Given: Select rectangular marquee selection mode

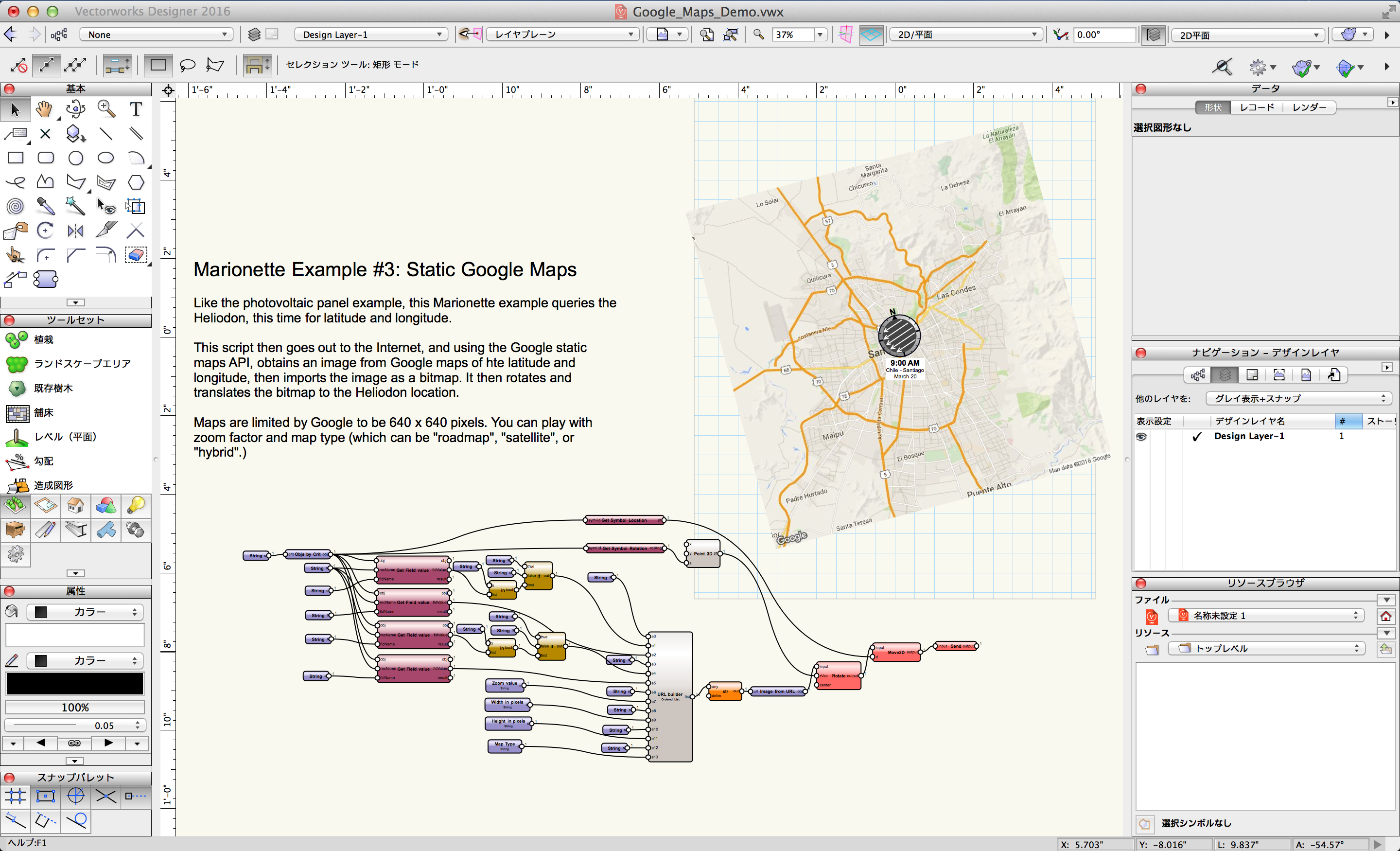Looking at the screenshot, I should [x=158, y=65].
